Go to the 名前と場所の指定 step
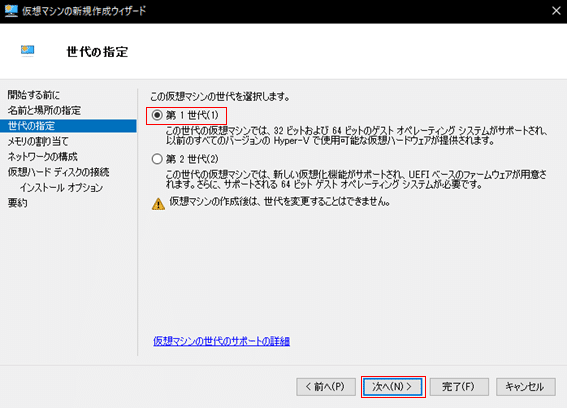The width and height of the screenshot is (567, 408). point(44,110)
